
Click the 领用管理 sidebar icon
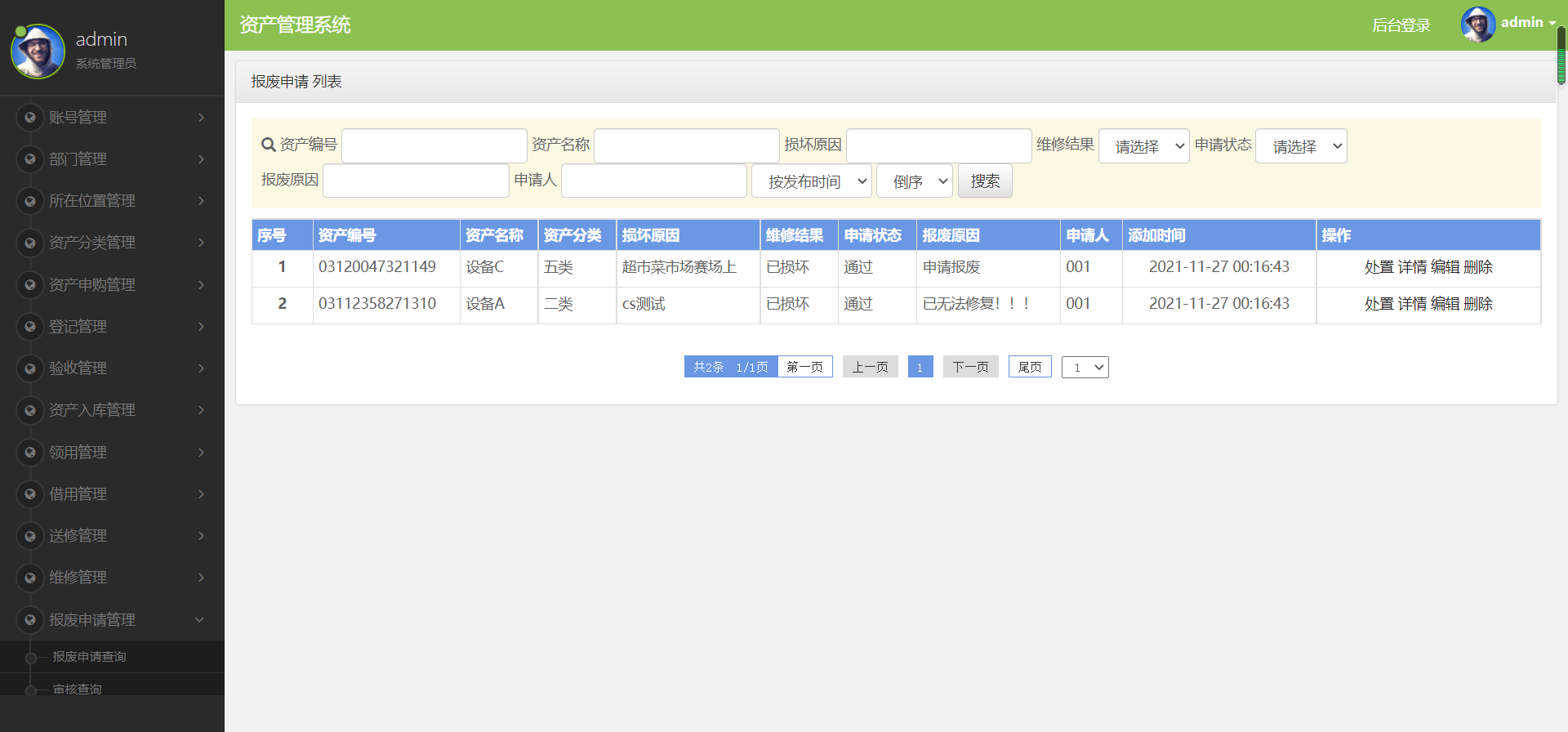coord(30,453)
